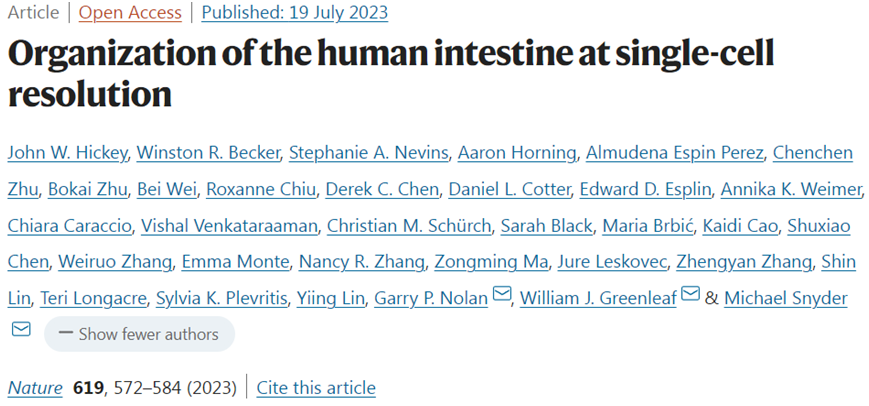Click the Cite this article link

coord(316,388)
